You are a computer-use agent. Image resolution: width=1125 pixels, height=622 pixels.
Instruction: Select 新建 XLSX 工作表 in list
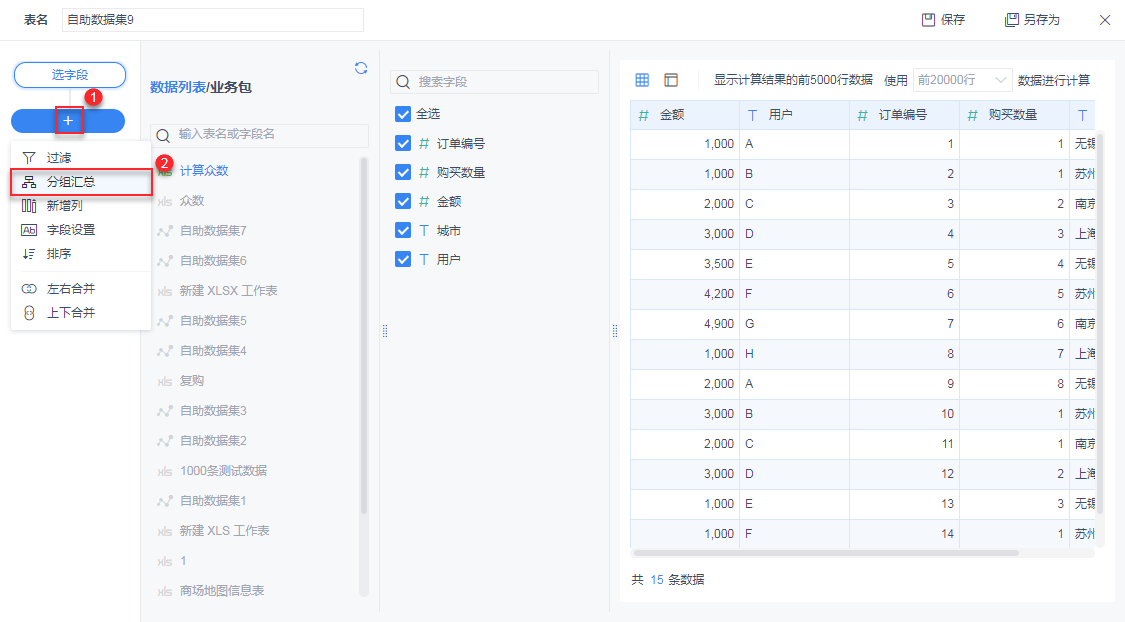[228, 291]
